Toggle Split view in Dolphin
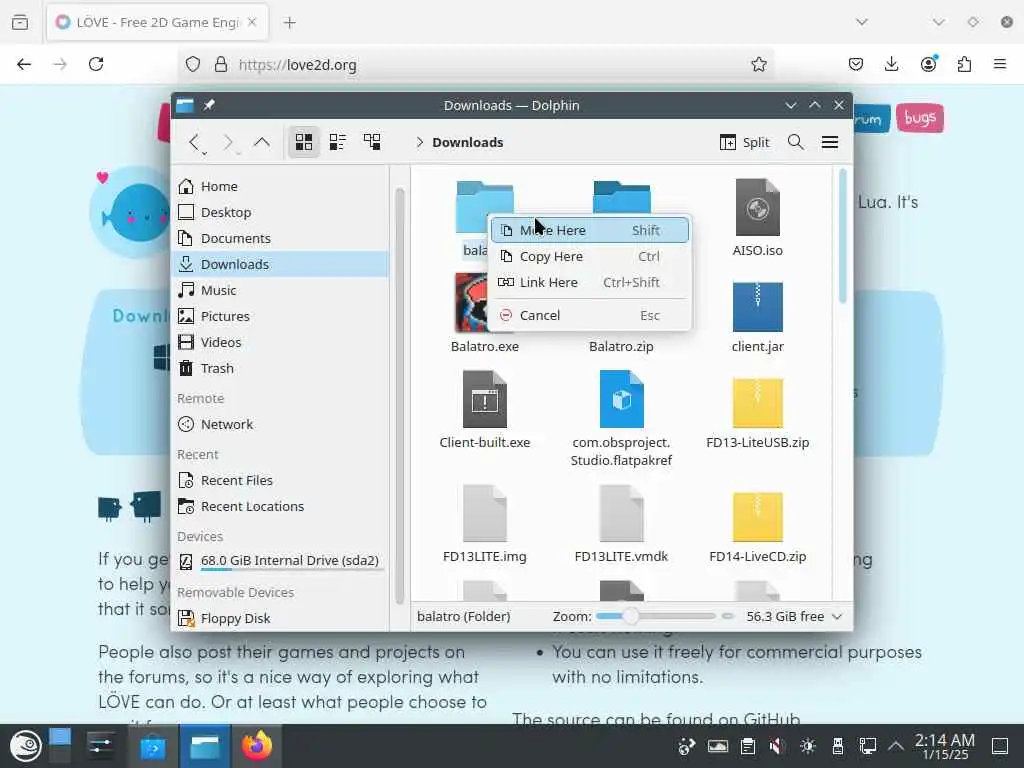1024x768 pixels. coord(744,142)
